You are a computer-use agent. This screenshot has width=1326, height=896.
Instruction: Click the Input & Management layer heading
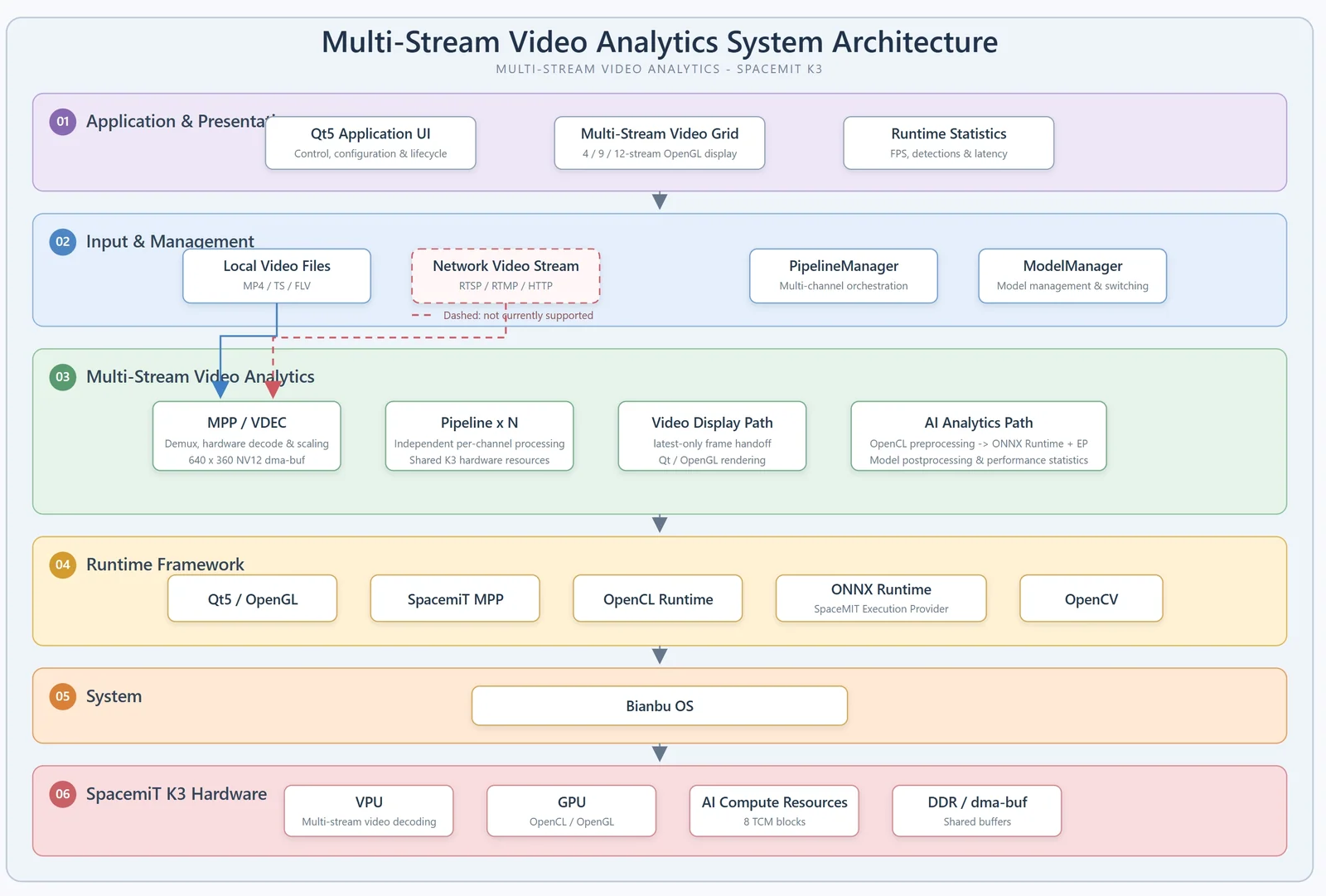170,242
